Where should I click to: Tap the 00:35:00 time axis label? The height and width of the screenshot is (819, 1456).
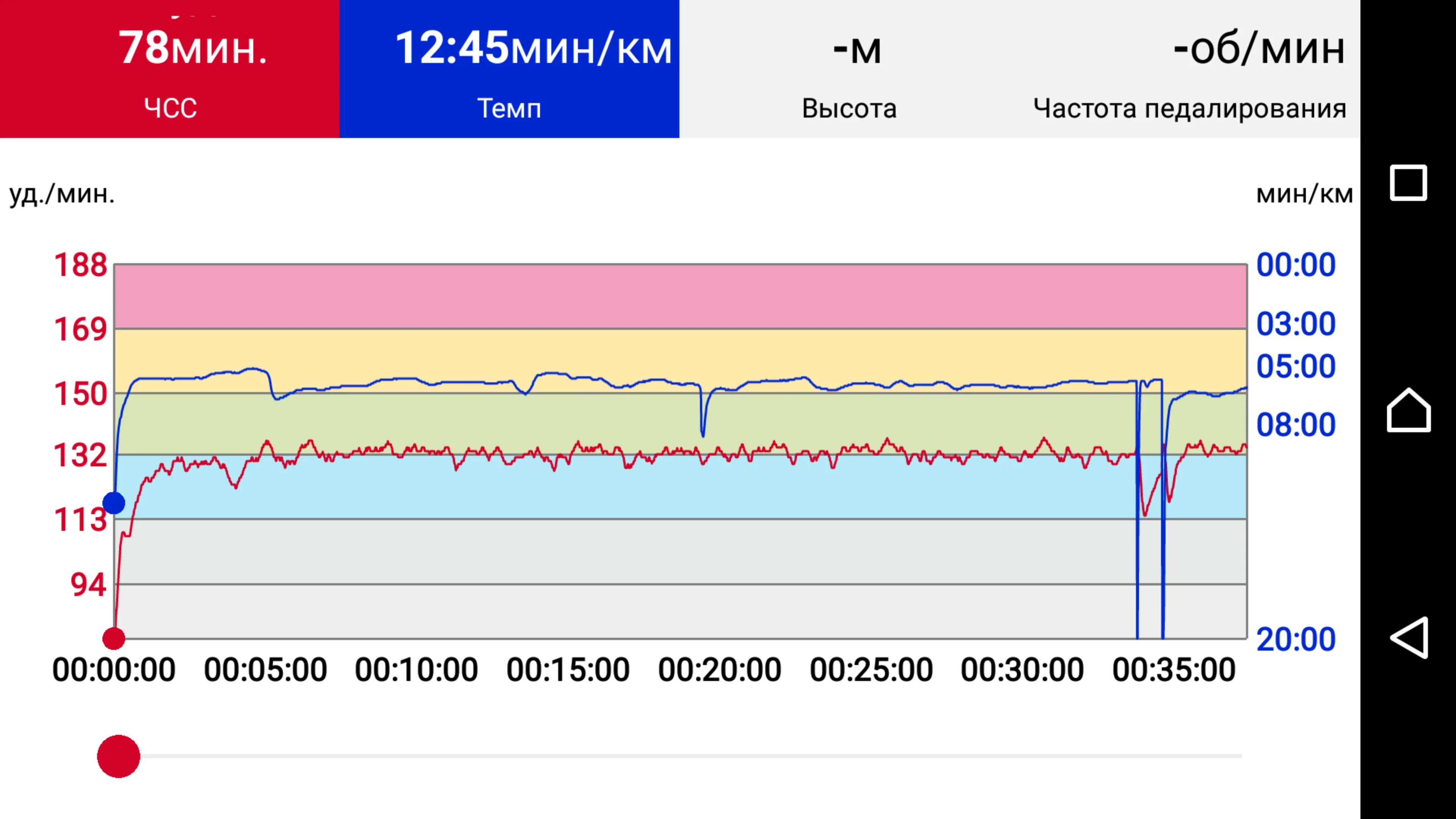click(1174, 670)
